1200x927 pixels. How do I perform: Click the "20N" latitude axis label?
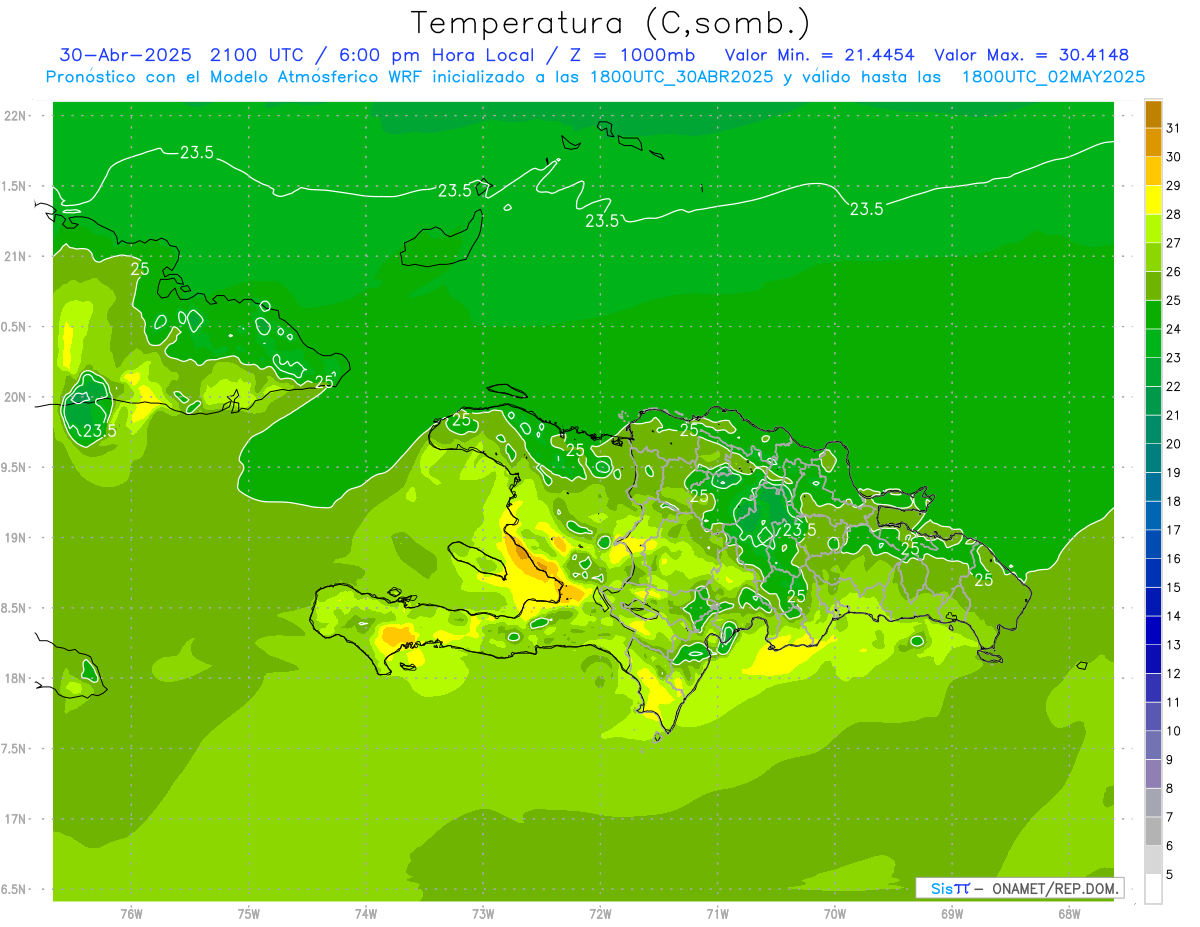point(16,397)
